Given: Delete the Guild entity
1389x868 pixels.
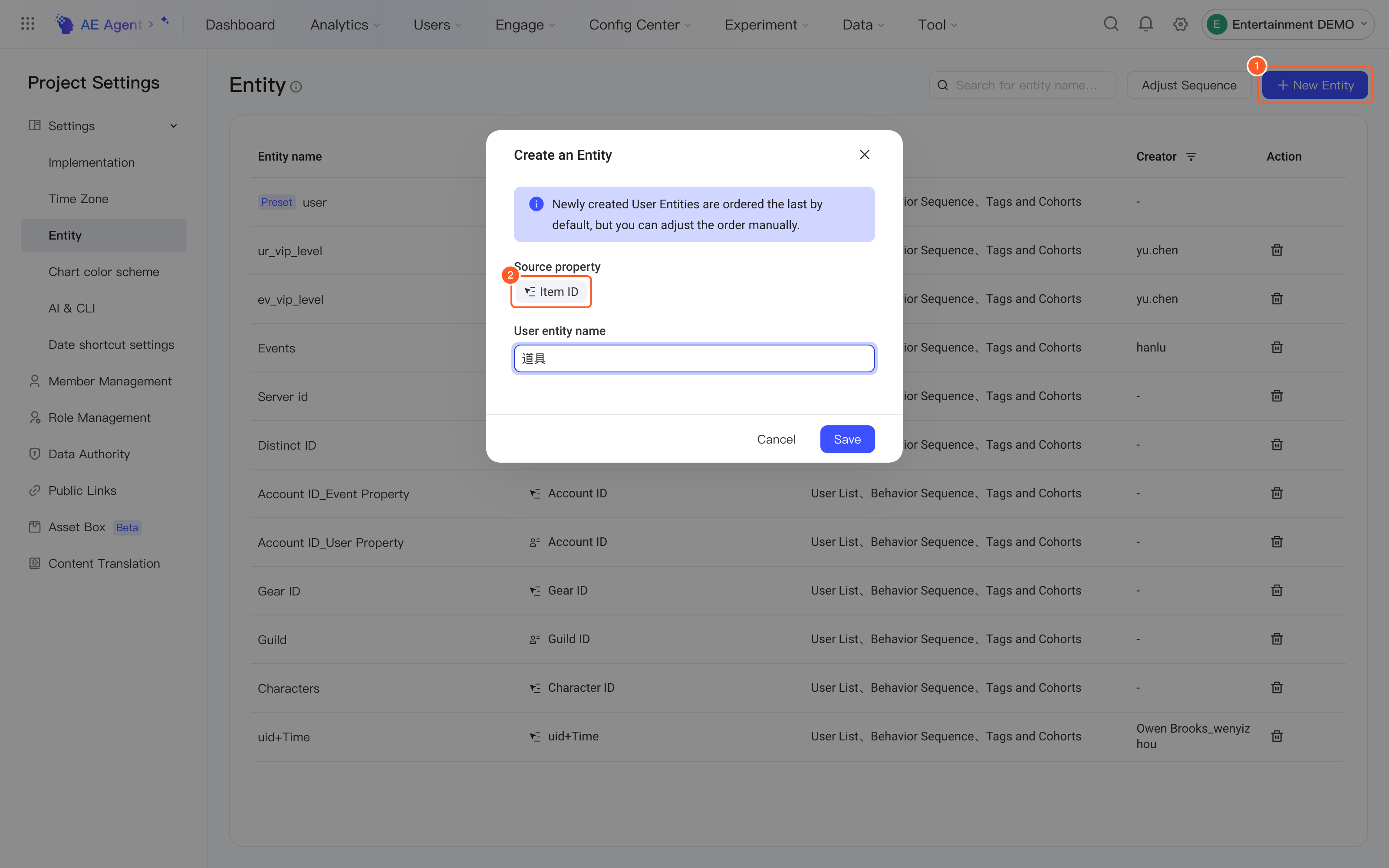Looking at the screenshot, I should [1277, 639].
